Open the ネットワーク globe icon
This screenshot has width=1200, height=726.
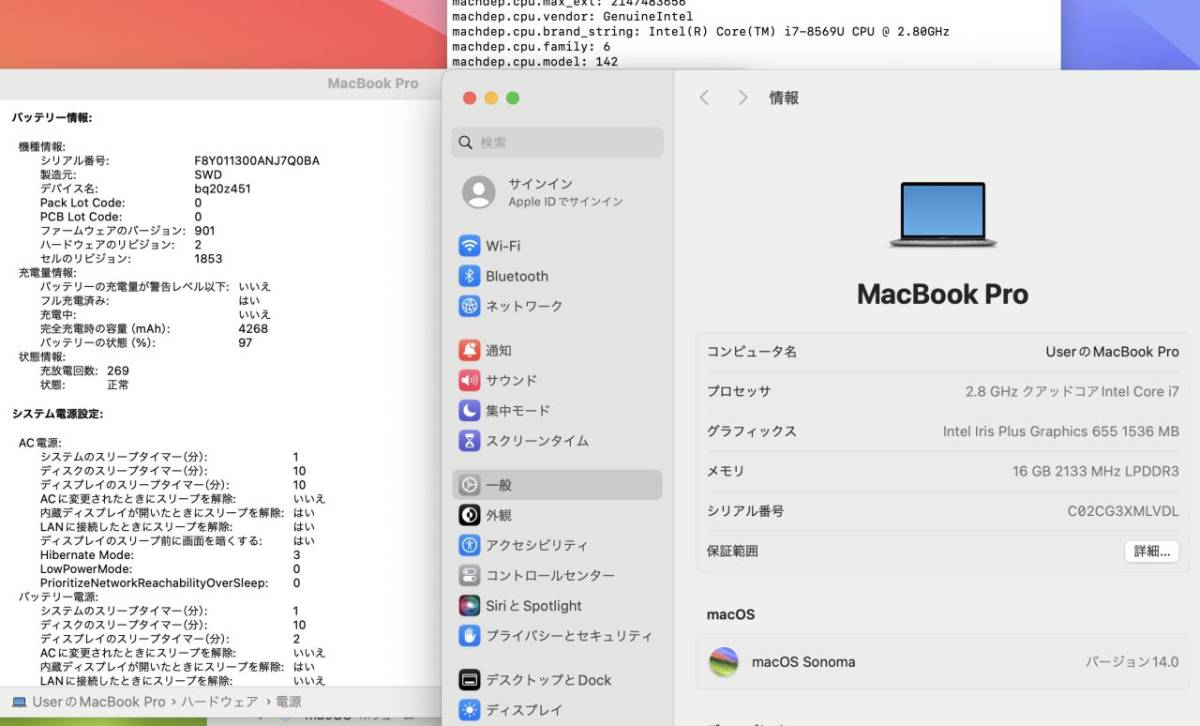[469, 306]
